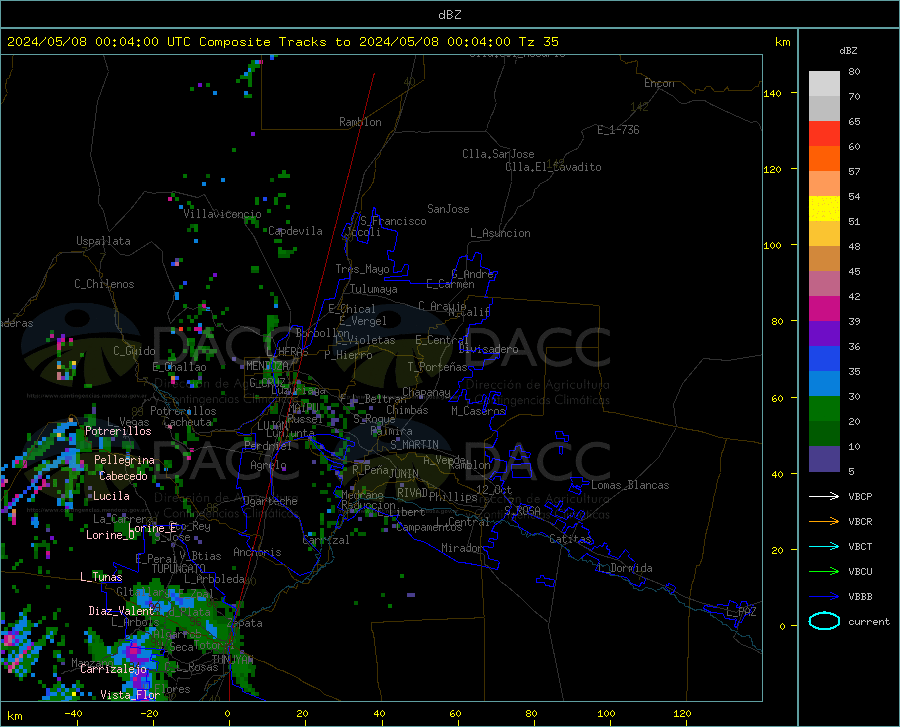Click the SanJose location label
This screenshot has height=727, width=900.
click(448, 209)
